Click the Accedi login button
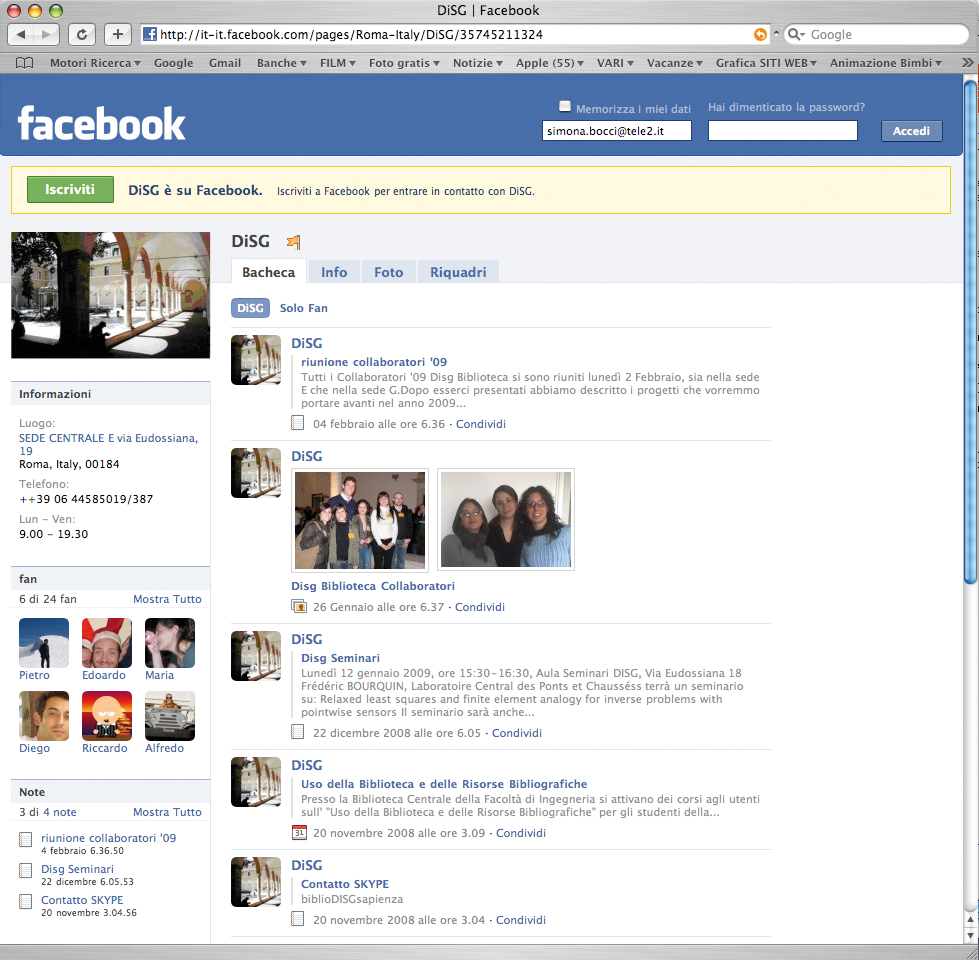 (912, 131)
